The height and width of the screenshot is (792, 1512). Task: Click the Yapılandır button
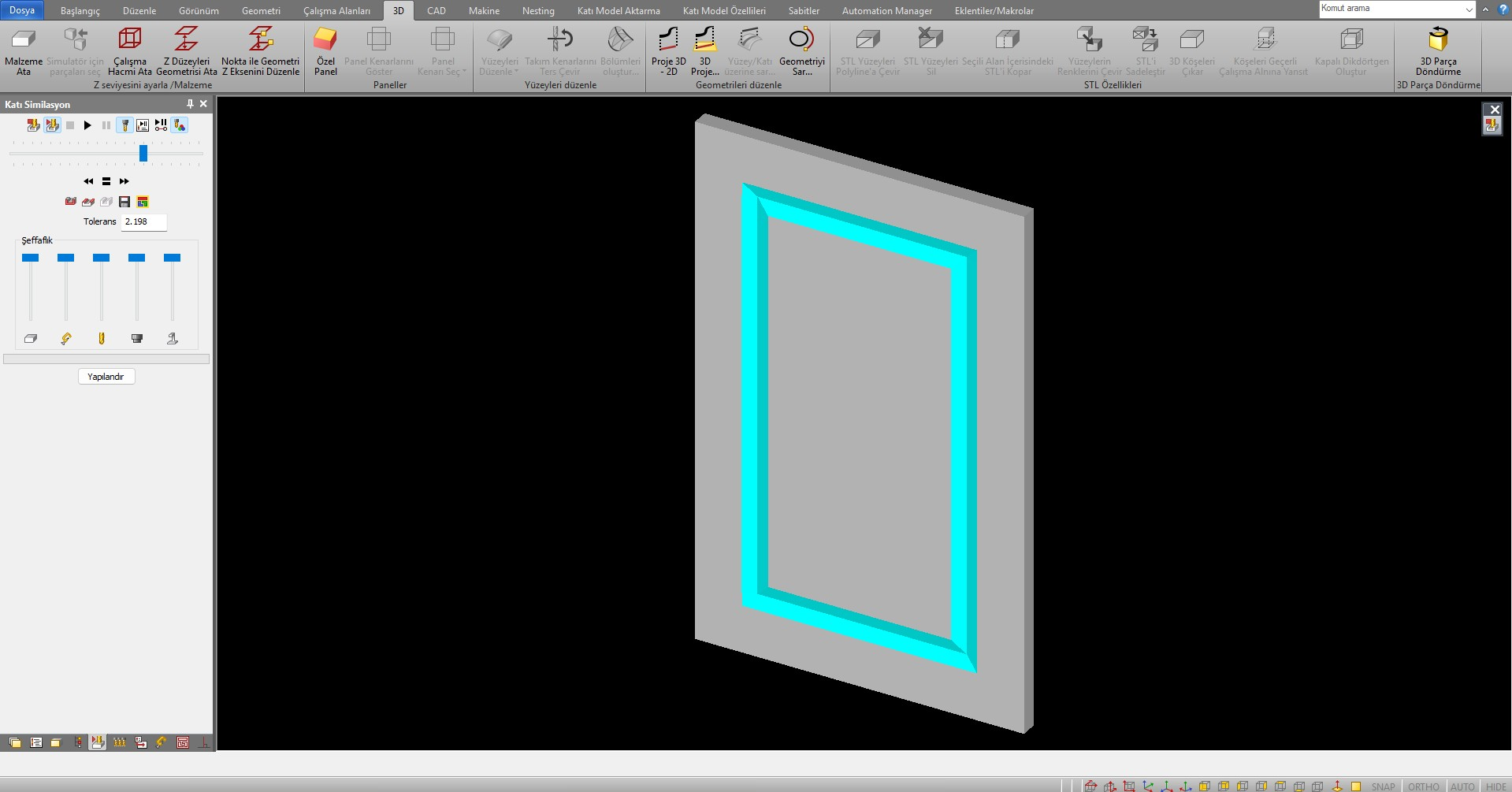click(106, 377)
